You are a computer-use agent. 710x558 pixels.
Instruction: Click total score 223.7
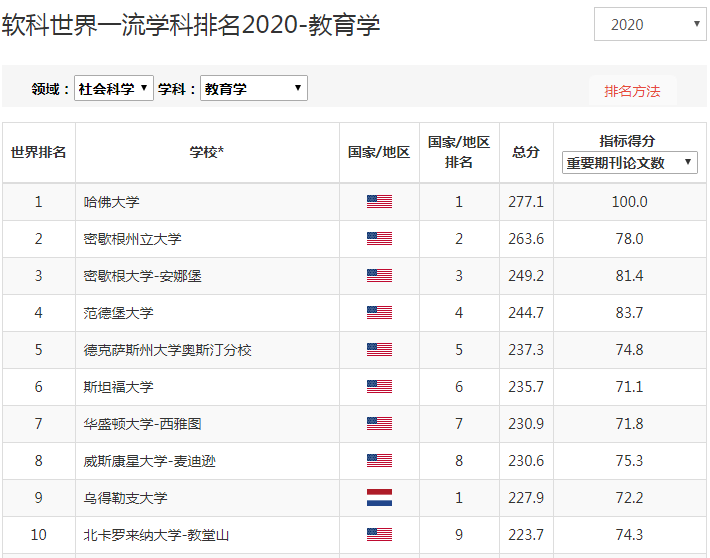(526, 534)
